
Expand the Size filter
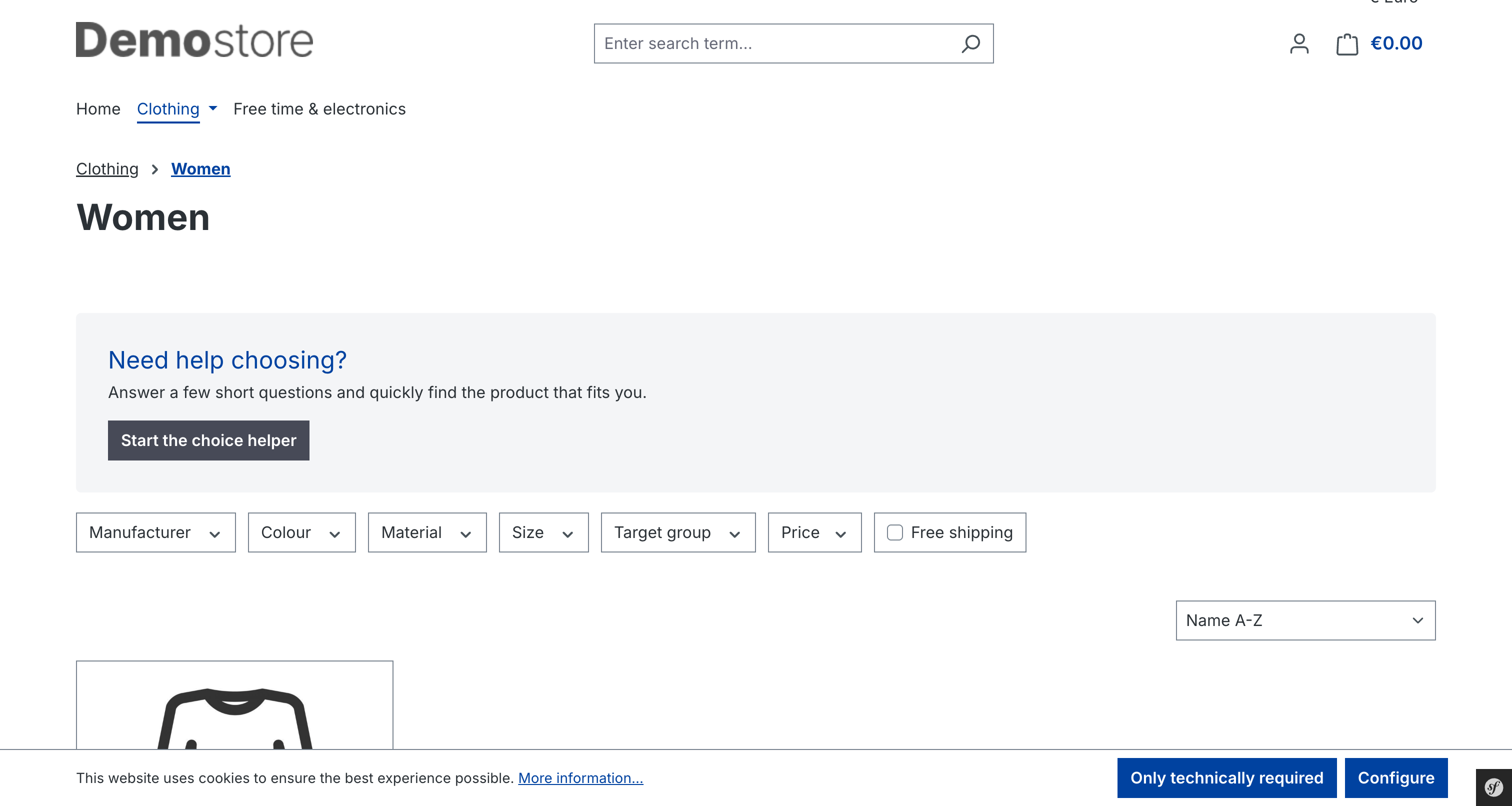point(543,532)
